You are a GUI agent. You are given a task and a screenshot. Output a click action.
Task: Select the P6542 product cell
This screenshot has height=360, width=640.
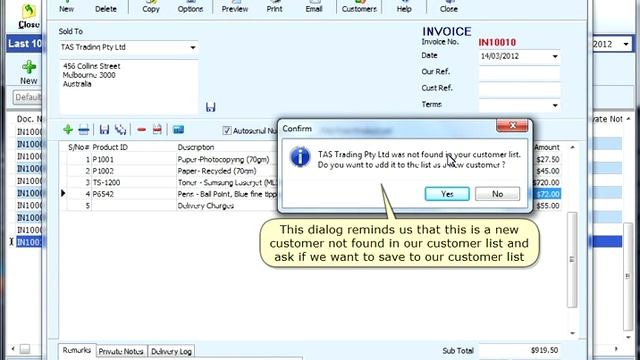133,194
